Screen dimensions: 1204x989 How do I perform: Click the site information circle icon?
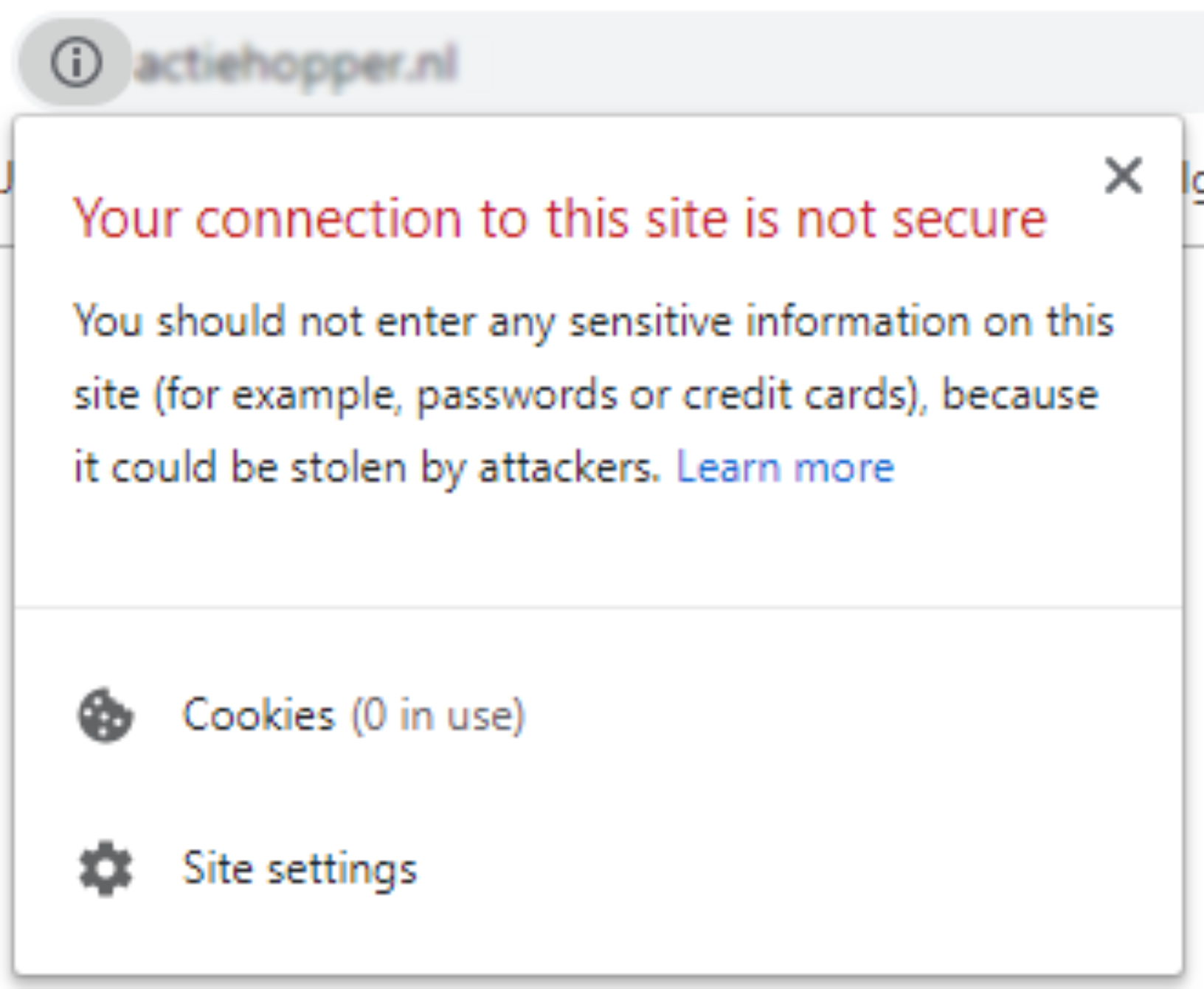(x=75, y=62)
